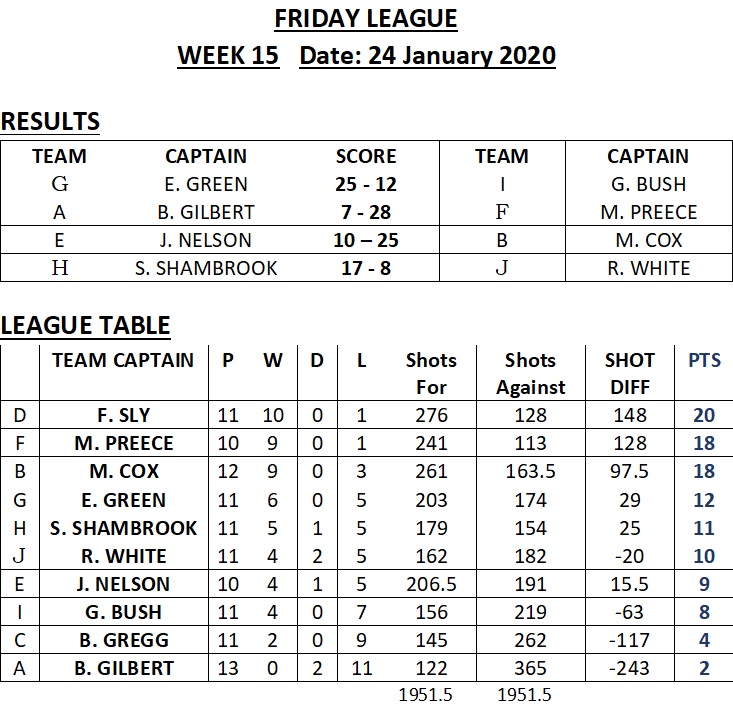Click the 7 - 28 score entry
The width and height of the screenshot is (733, 708).
click(x=366, y=212)
